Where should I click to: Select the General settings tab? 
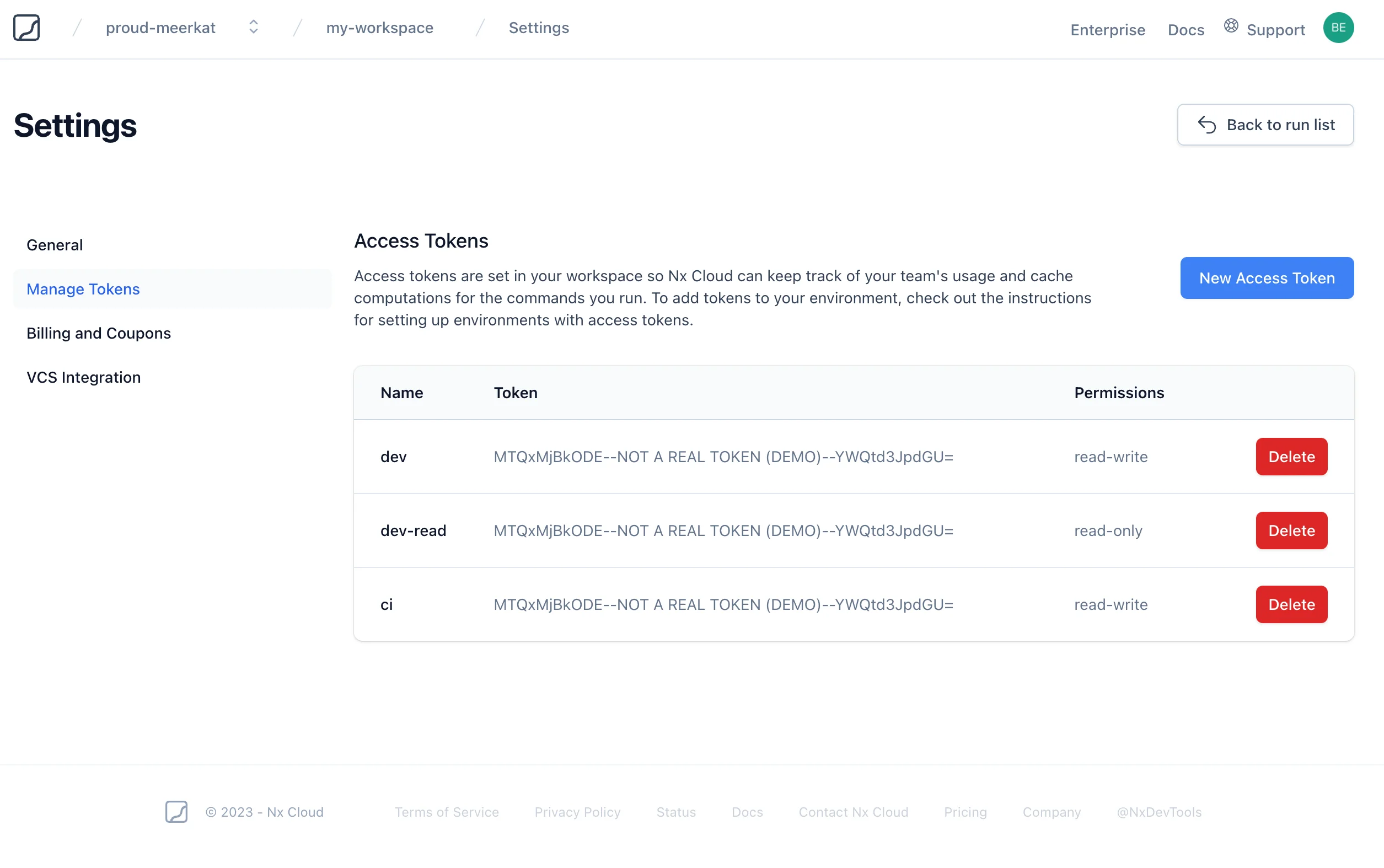coord(55,244)
